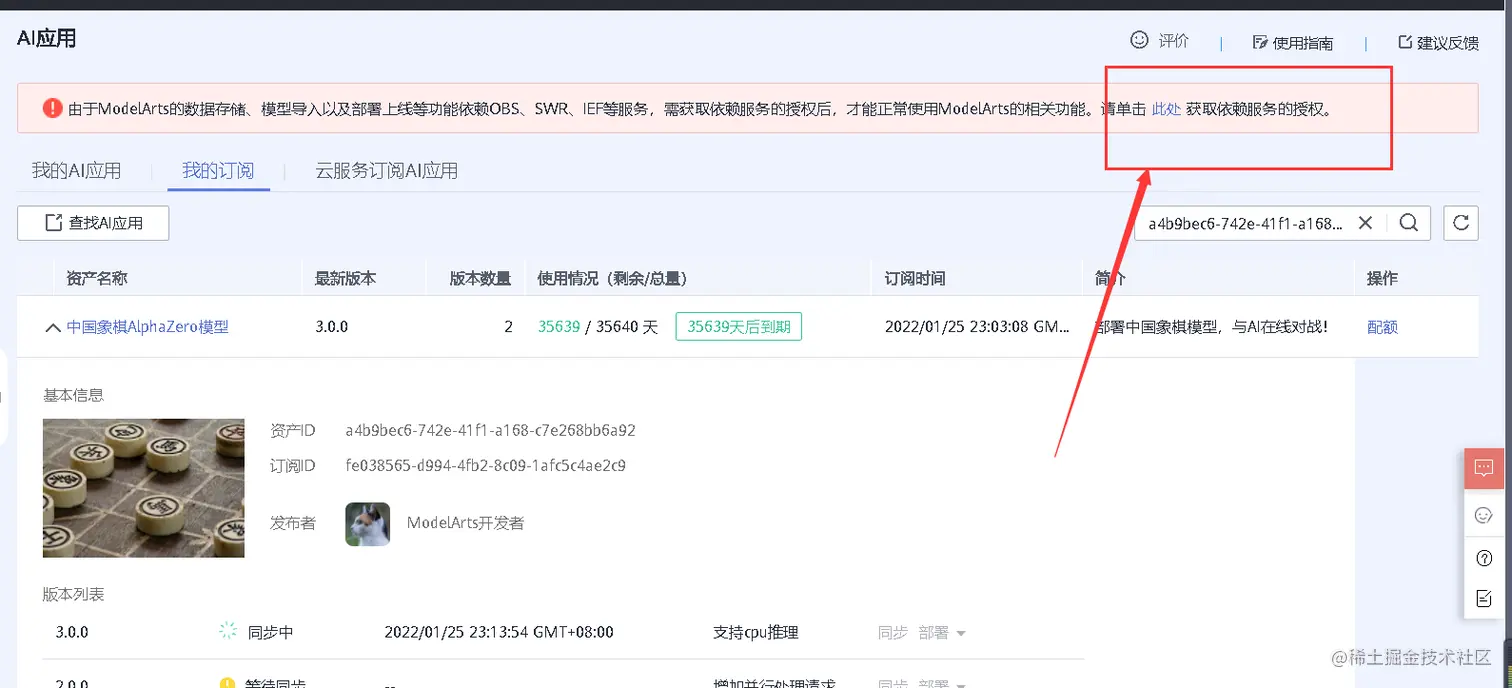This screenshot has width=1512, height=688.
Task: Switch to the 我的AI应用 tab
Action: click(x=76, y=171)
